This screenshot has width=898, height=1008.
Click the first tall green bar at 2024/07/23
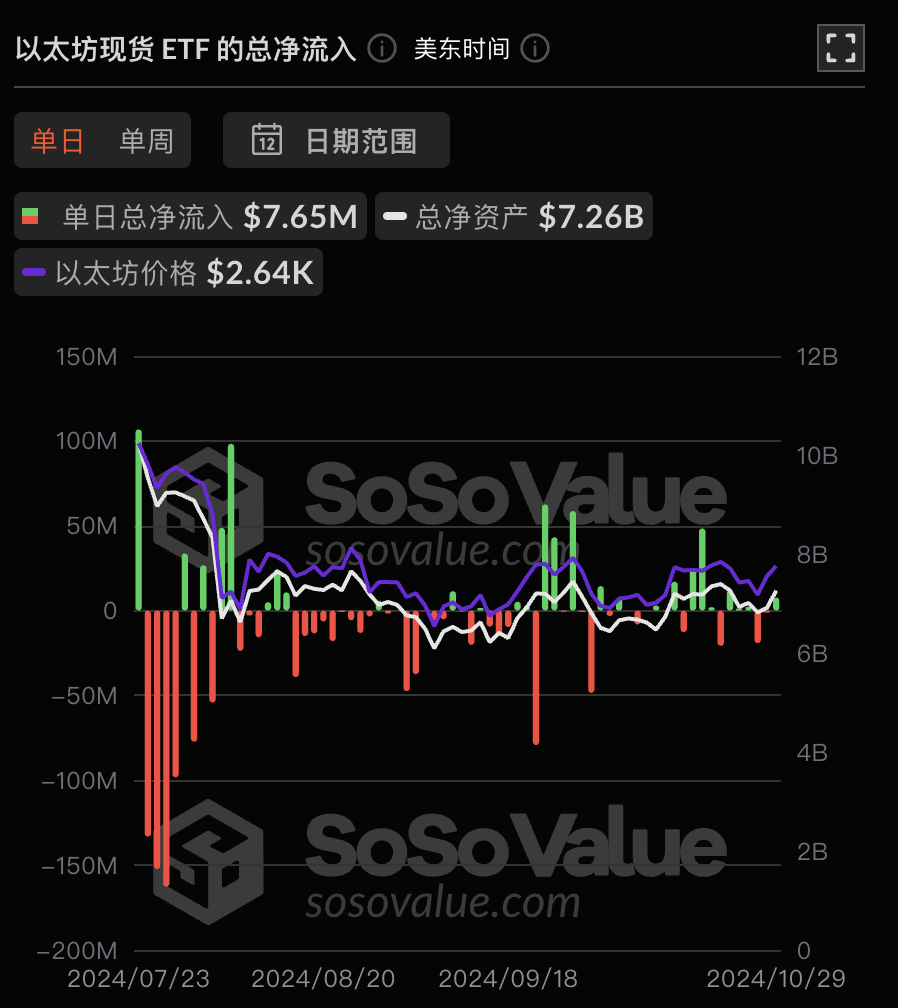tap(138, 519)
